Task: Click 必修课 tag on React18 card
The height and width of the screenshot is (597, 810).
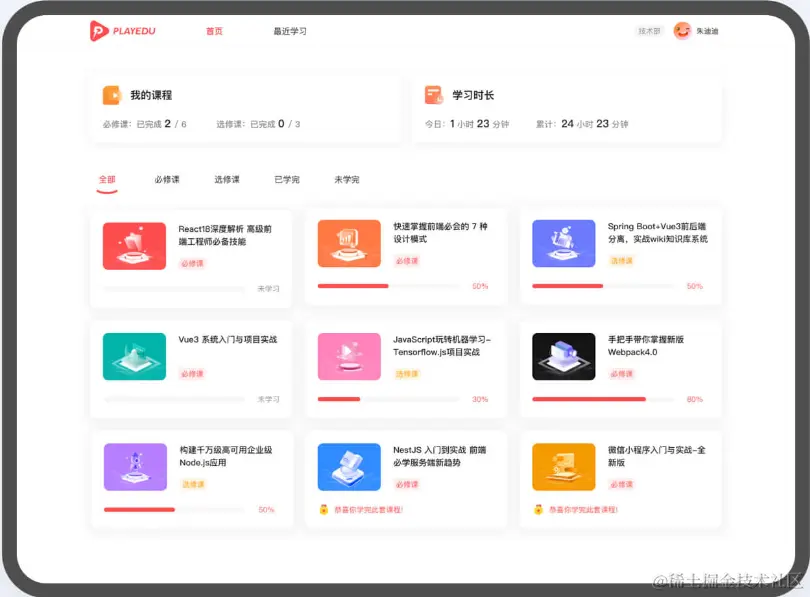Action: 192,263
